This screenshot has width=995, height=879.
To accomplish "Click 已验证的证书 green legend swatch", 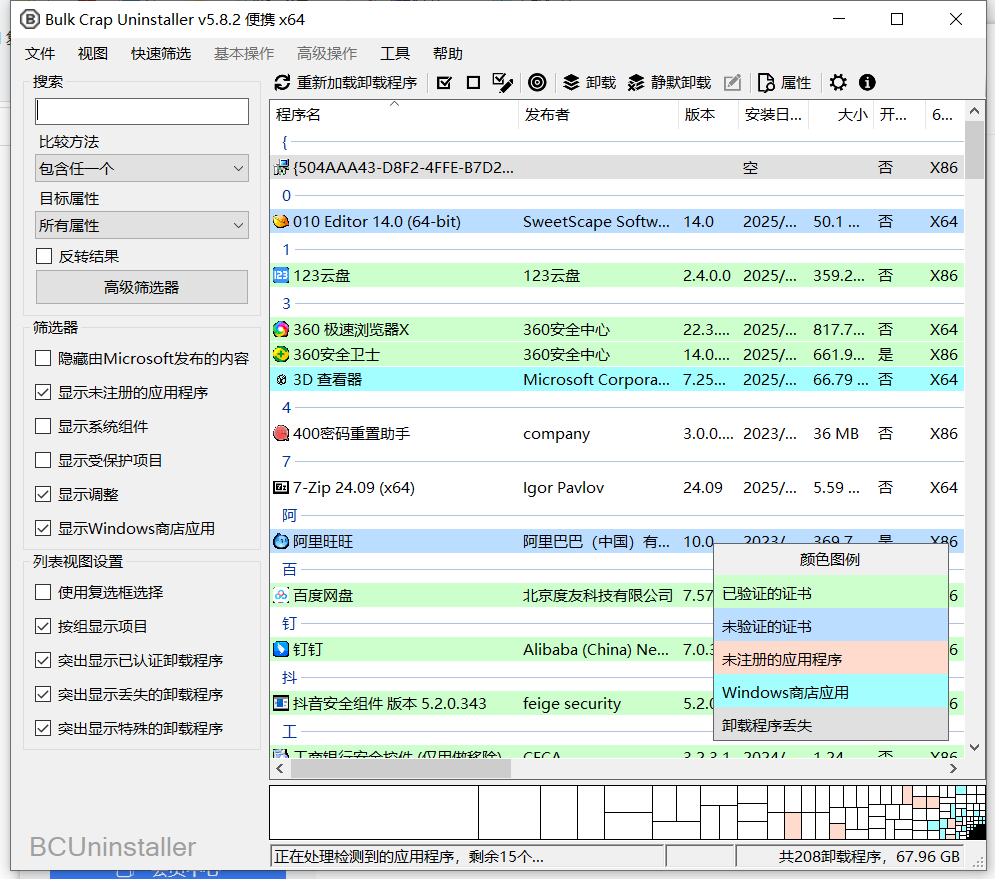I will (831, 593).
